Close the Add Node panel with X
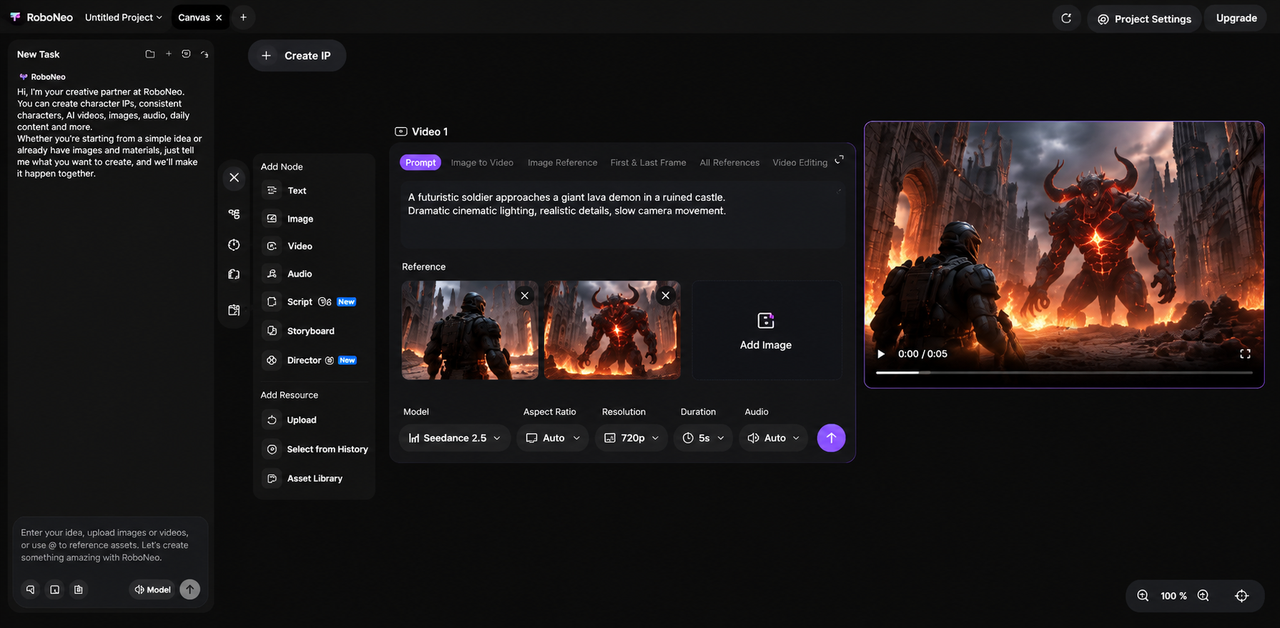The width and height of the screenshot is (1280, 628). (x=234, y=177)
